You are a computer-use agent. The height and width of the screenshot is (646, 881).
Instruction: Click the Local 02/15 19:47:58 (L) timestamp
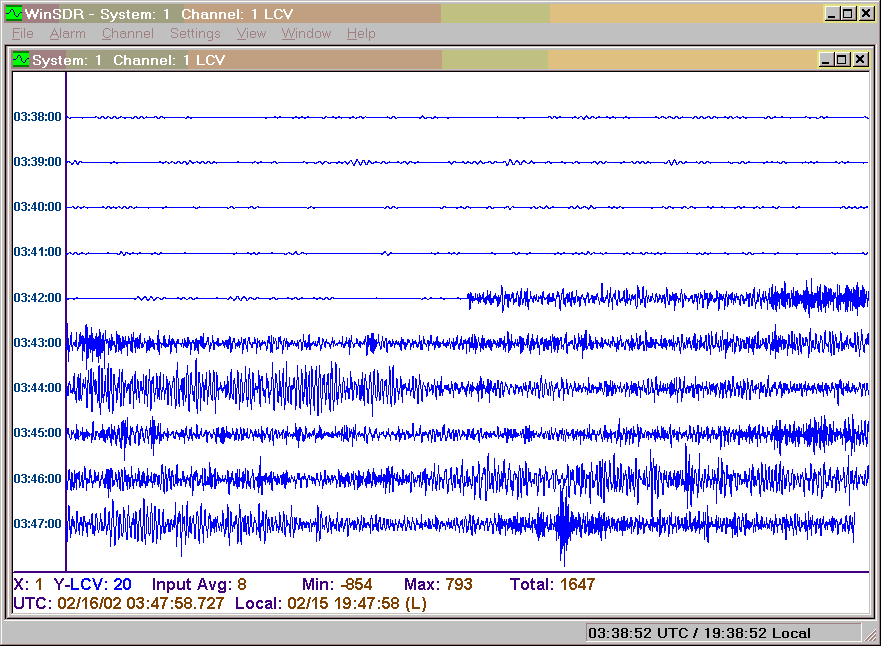[331, 604]
